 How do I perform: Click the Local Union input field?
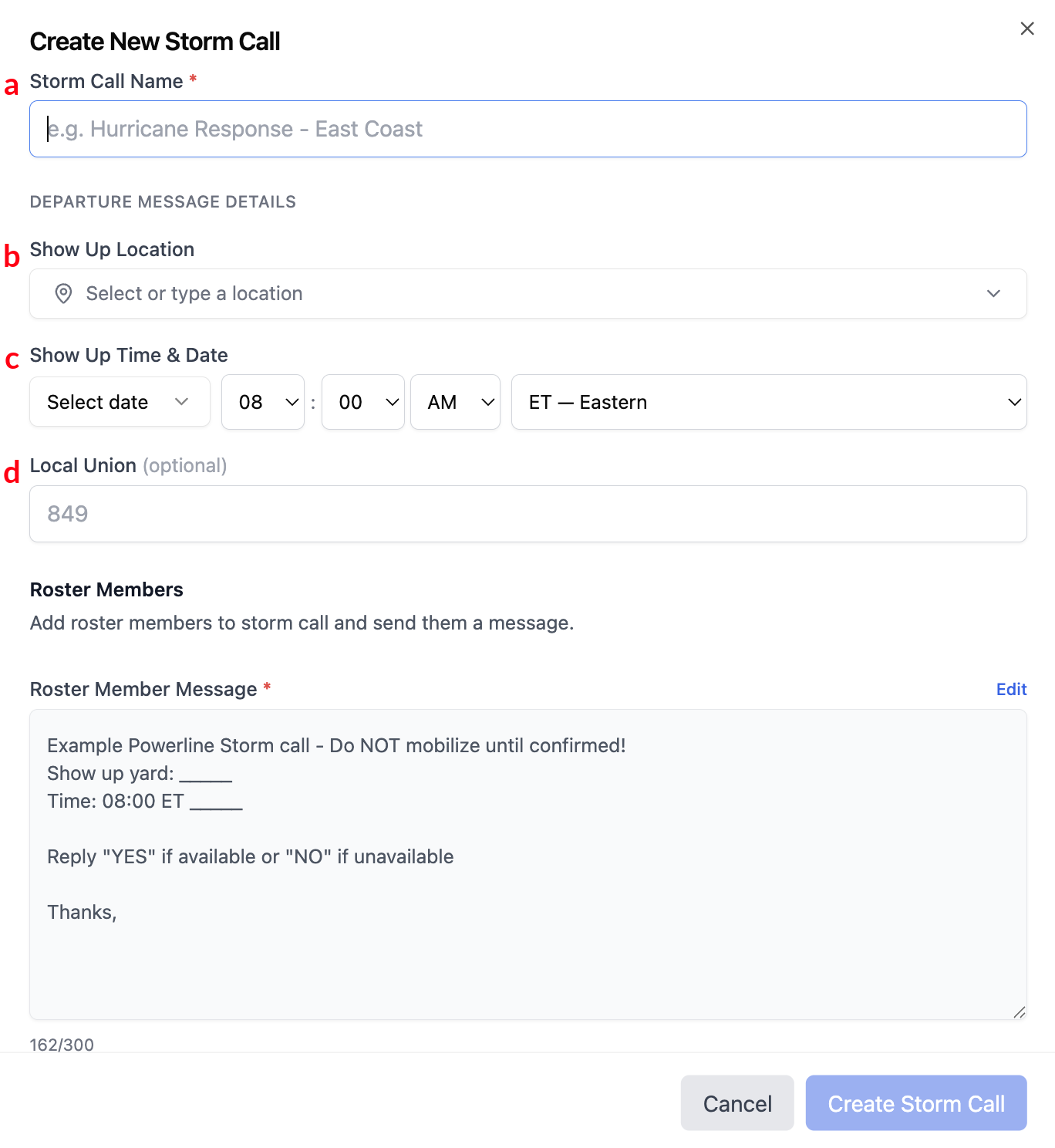point(527,514)
